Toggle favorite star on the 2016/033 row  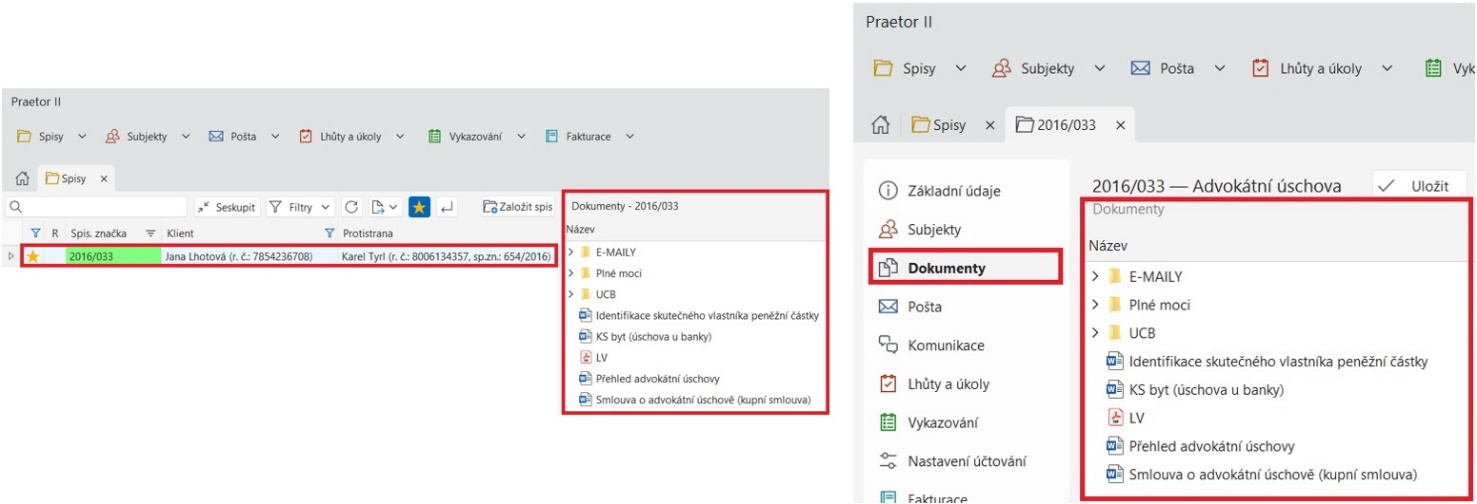point(33,257)
